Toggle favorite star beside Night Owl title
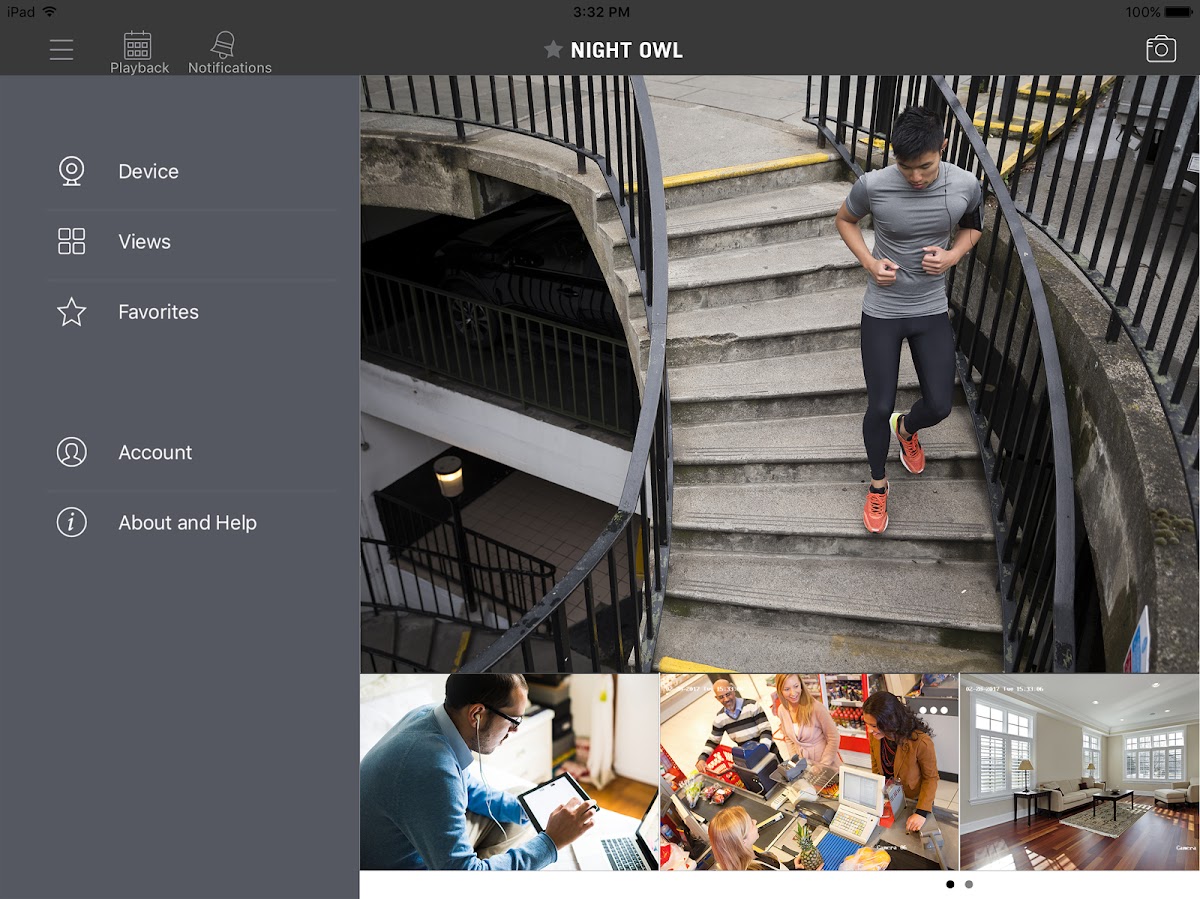The height and width of the screenshot is (899, 1200). pos(553,50)
